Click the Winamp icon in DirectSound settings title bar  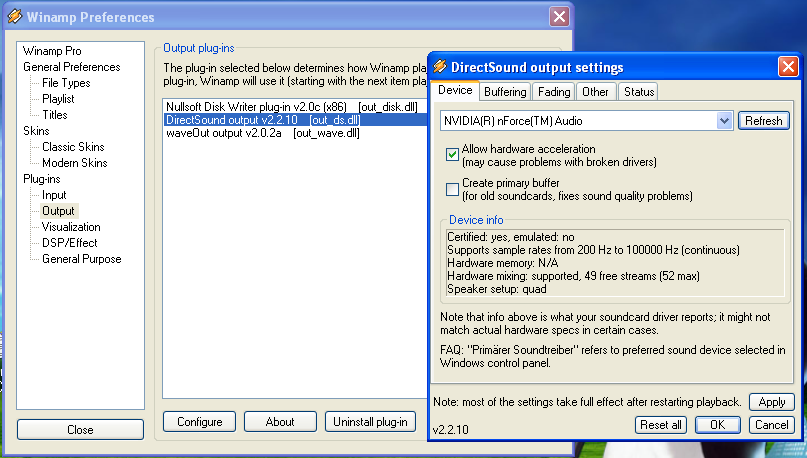coord(440,66)
